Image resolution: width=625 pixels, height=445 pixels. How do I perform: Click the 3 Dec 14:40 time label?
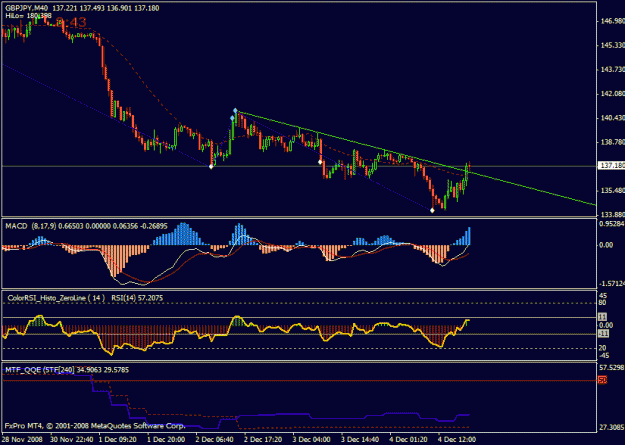click(x=361, y=439)
